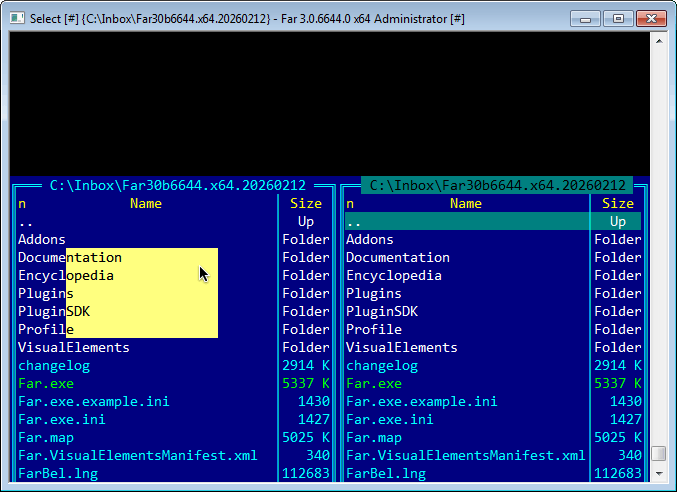Select PluginSDK folder in left panel
Screen dimensions: 677x492
(x=54, y=312)
